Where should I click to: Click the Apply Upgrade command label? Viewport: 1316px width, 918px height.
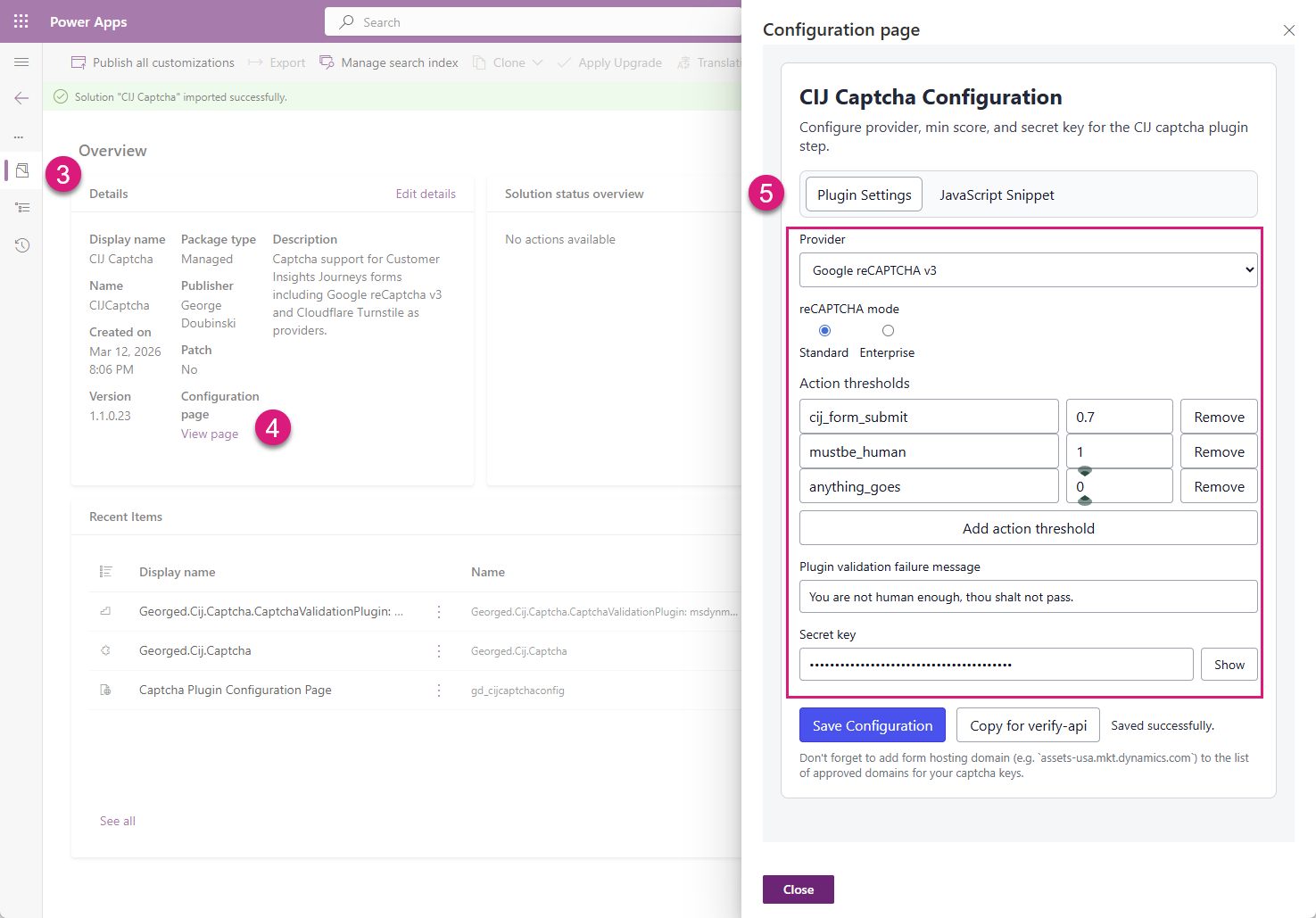(x=620, y=62)
